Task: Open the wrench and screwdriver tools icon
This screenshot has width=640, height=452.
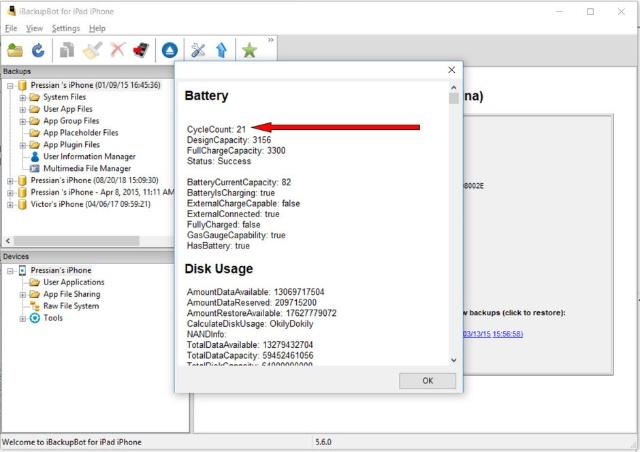Action: click(x=198, y=49)
